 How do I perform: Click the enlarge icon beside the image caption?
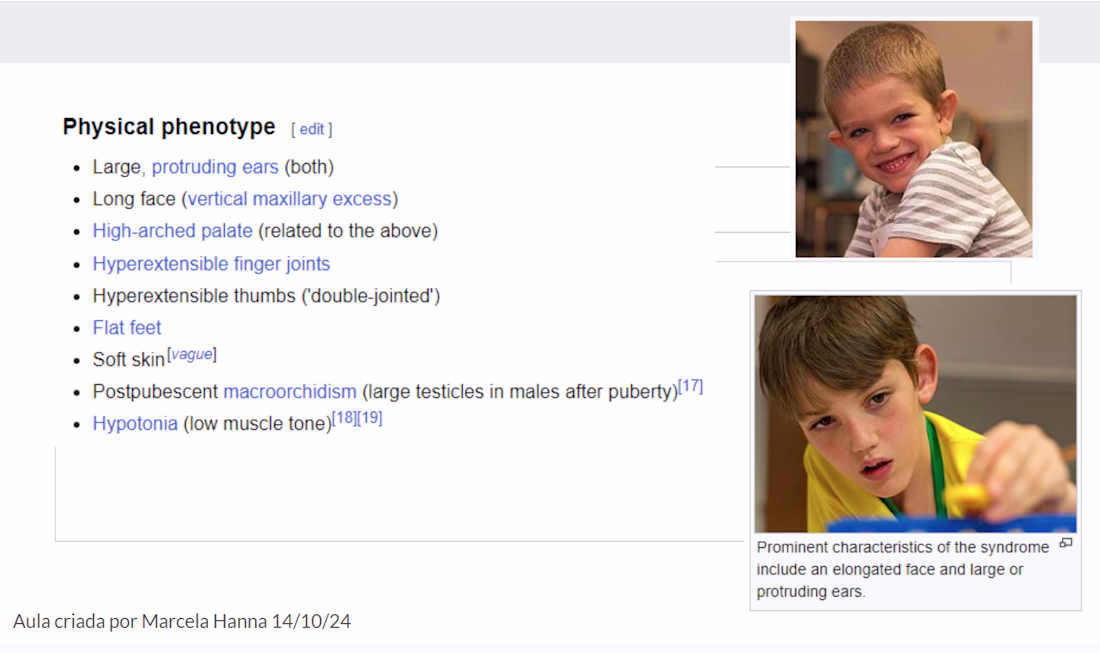1066,544
